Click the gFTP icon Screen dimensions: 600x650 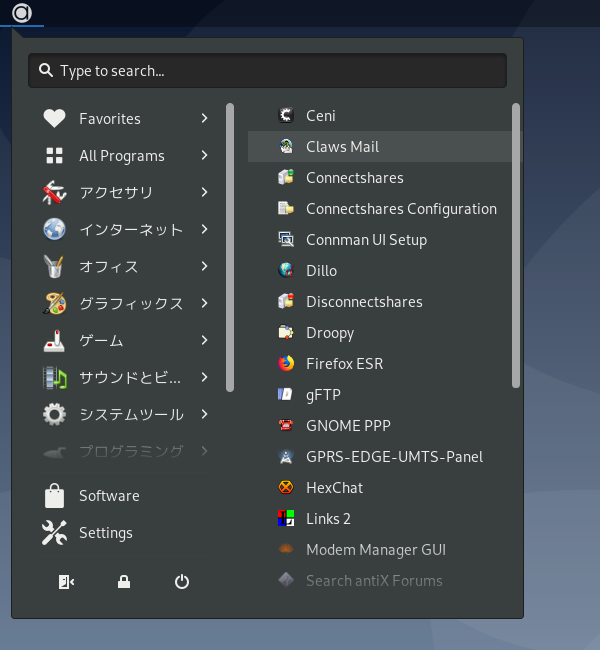coord(286,394)
